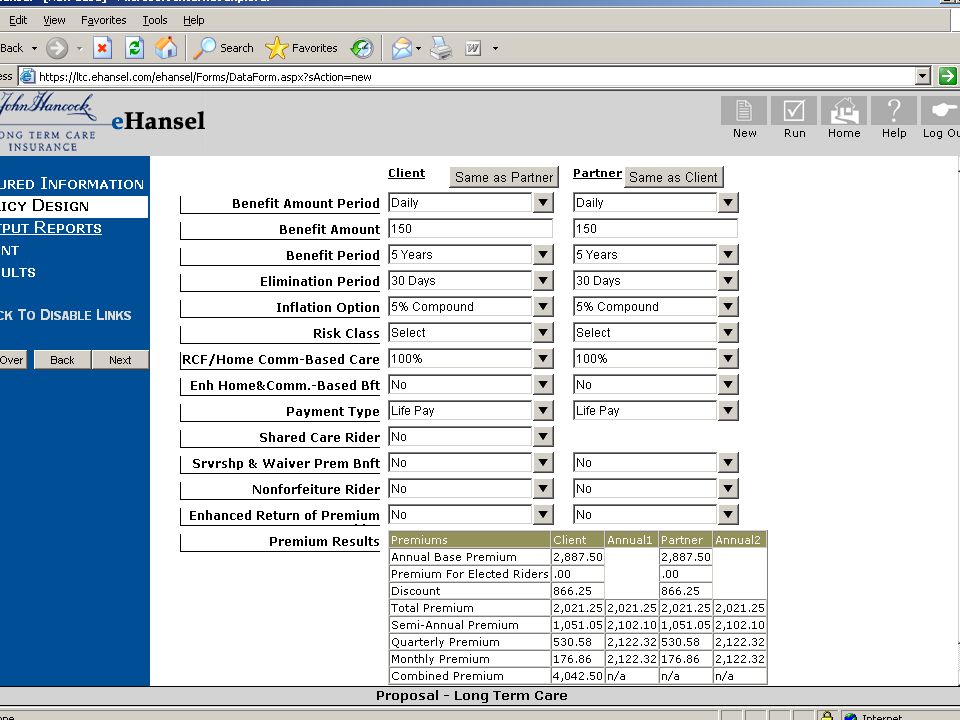
Task: Click the Client Discount value 866.25
Action: pyautogui.click(x=577, y=591)
